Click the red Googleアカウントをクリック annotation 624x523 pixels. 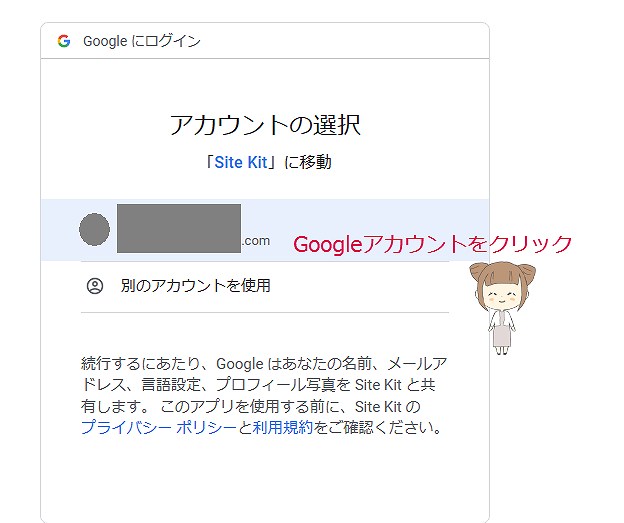(x=433, y=244)
